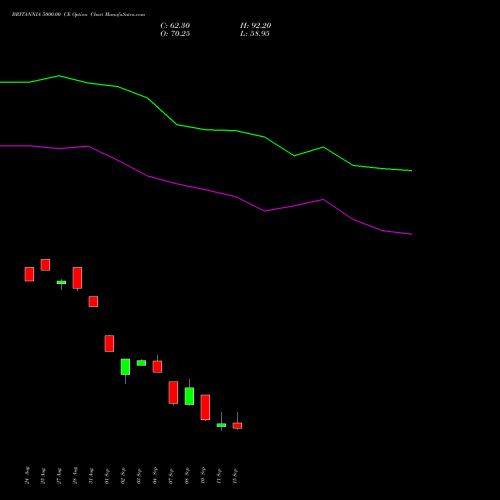Click the low value L: 58.95
The width and height of the screenshot is (500, 500).
pyautogui.click(x=255, y=34)
